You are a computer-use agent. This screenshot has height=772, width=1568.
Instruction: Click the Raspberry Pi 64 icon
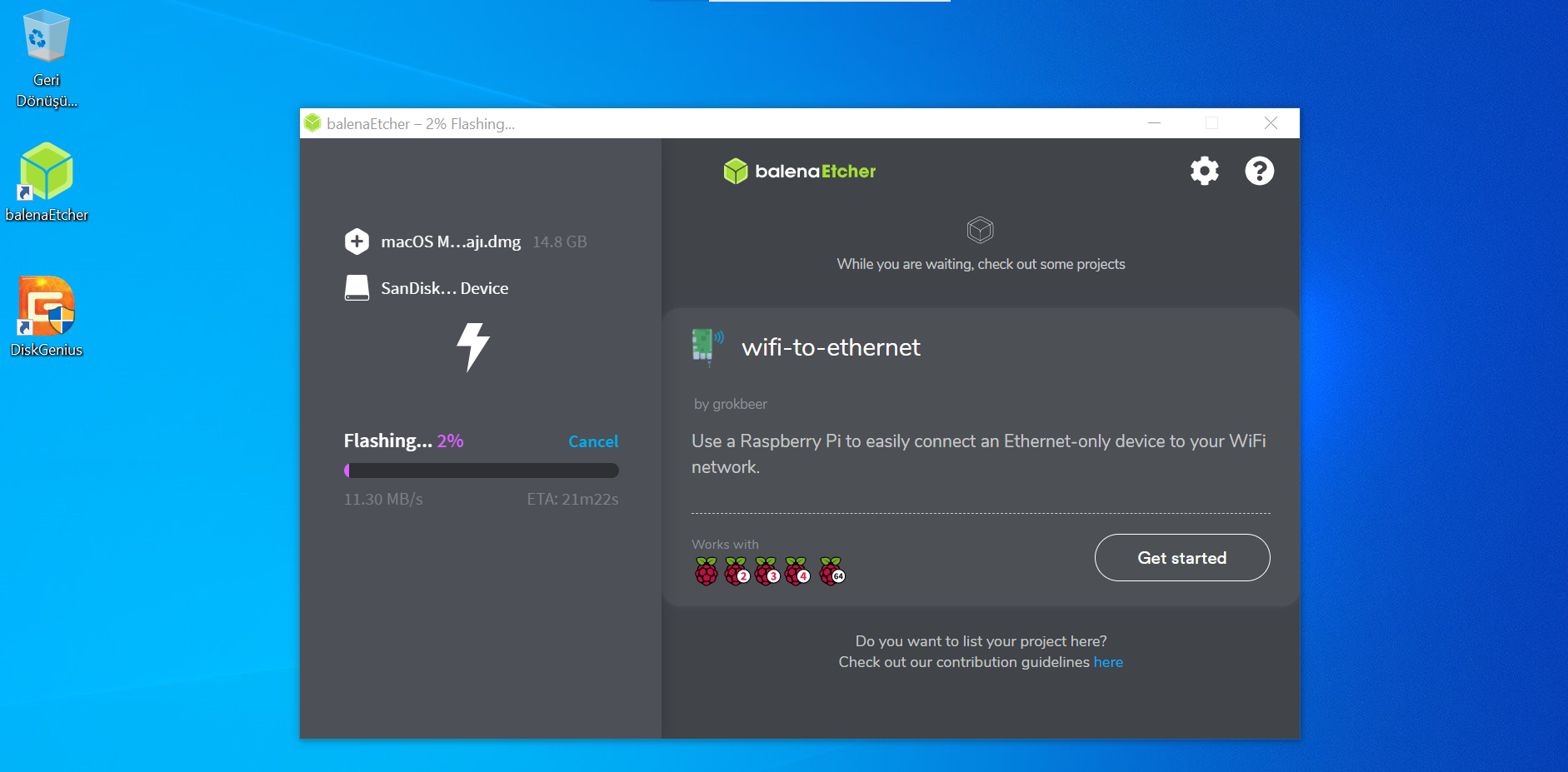tap(831, 571)
